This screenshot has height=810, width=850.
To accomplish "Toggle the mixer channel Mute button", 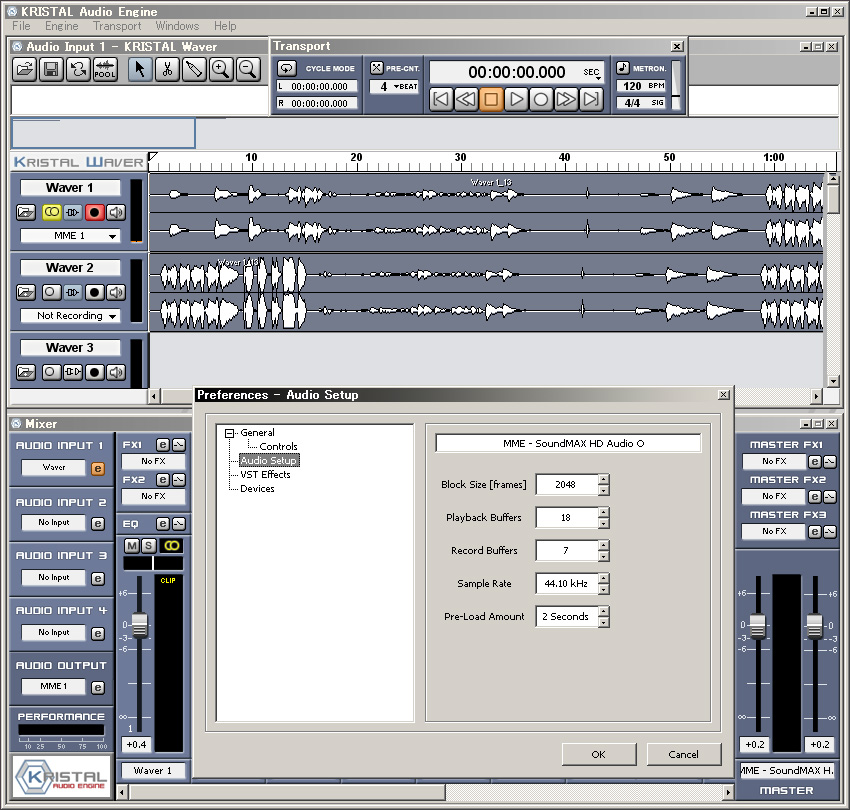I will click(132, 545).
